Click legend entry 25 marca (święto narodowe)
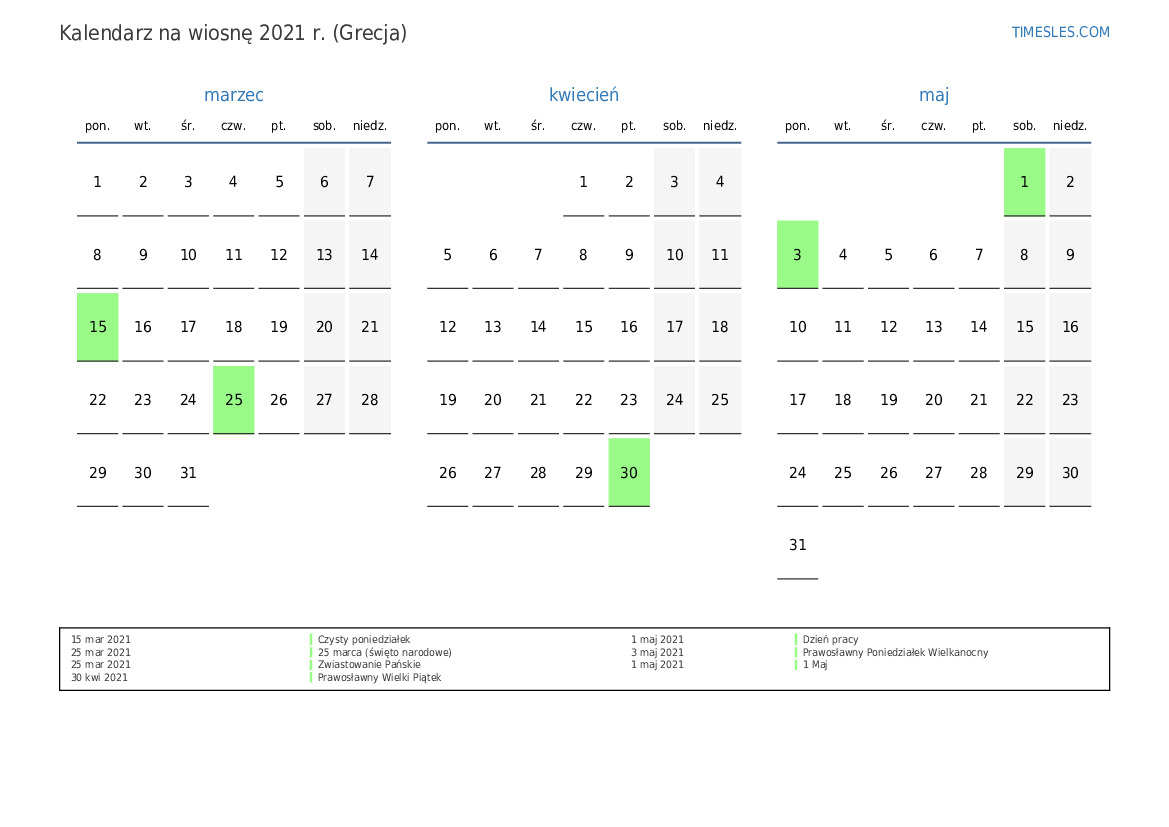Viewport: 1169px width, 827px height. click(385, 653)
